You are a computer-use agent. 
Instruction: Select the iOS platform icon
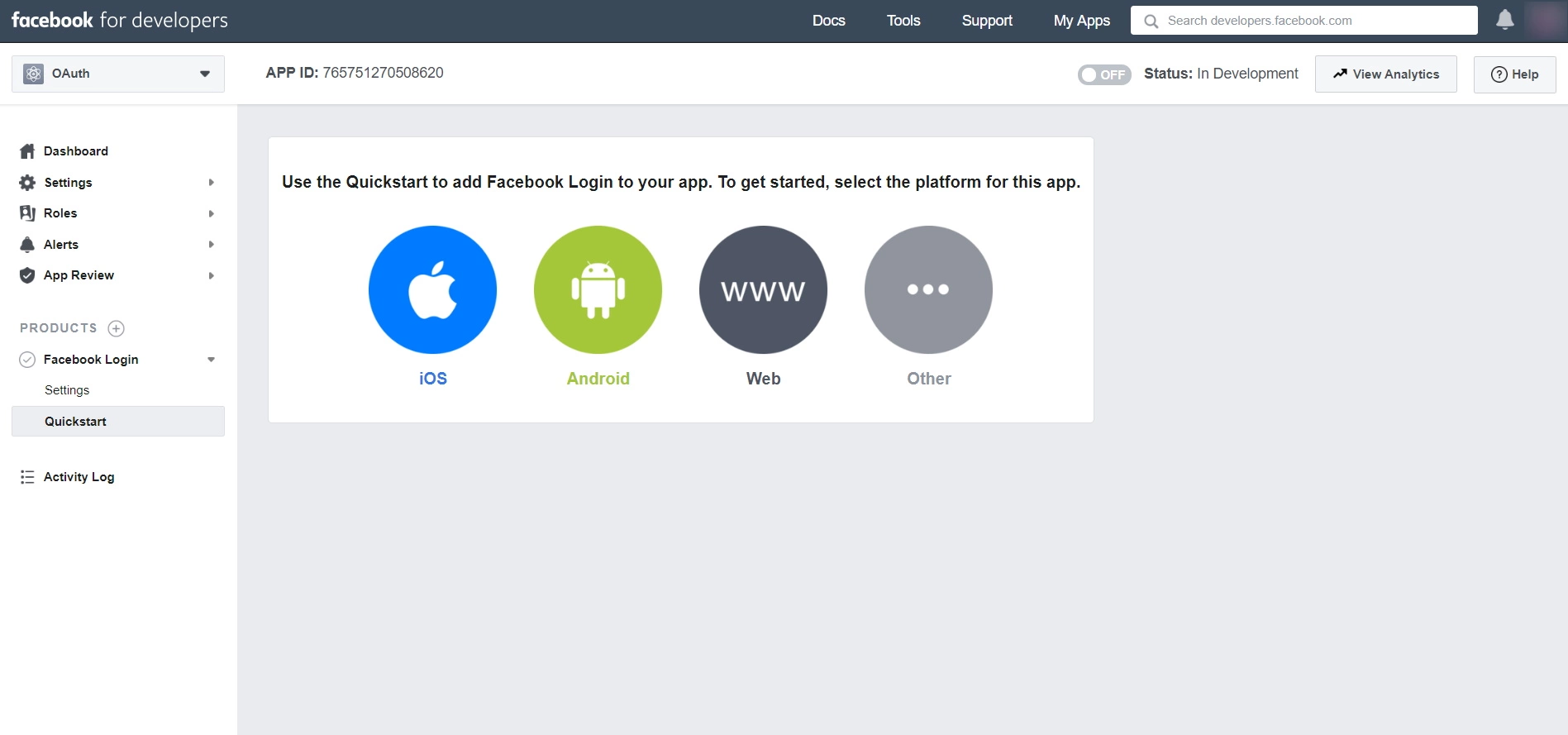tap(432, 289)
